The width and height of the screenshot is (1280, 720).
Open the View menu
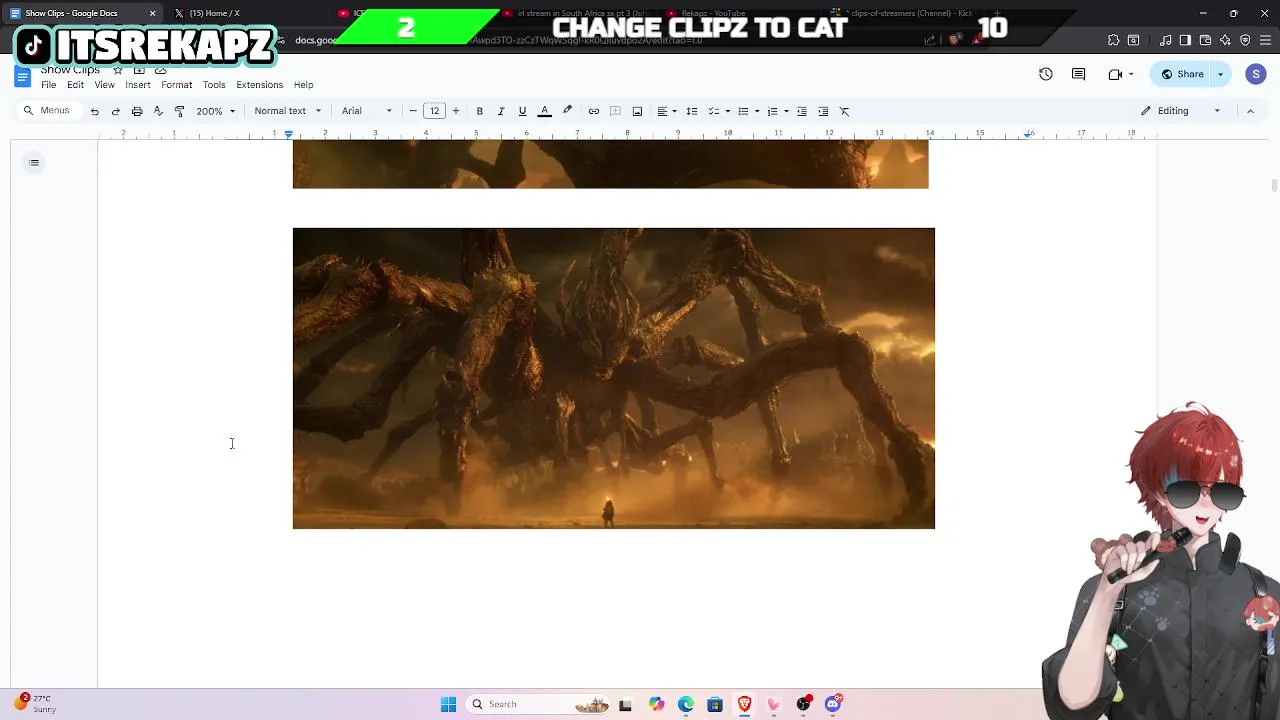click(104, 85)
